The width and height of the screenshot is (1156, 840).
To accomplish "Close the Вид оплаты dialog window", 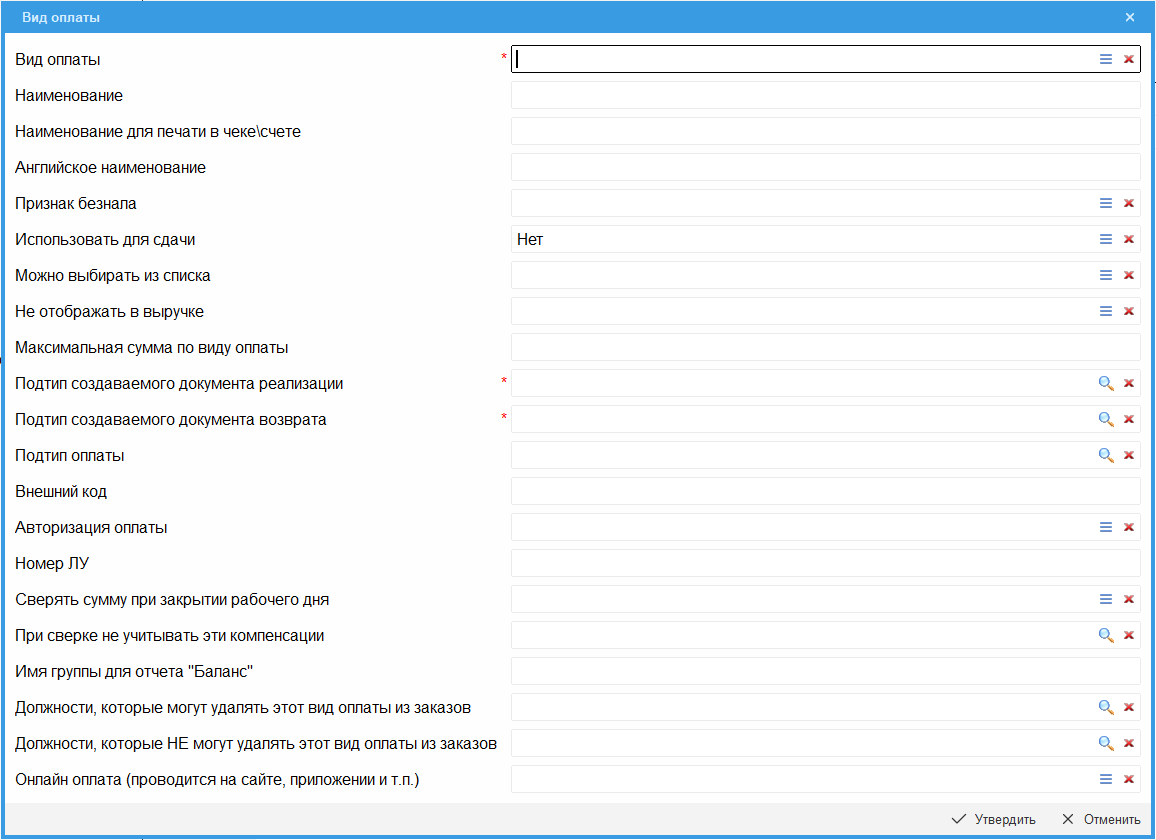I will click(x=1130, y=17).
